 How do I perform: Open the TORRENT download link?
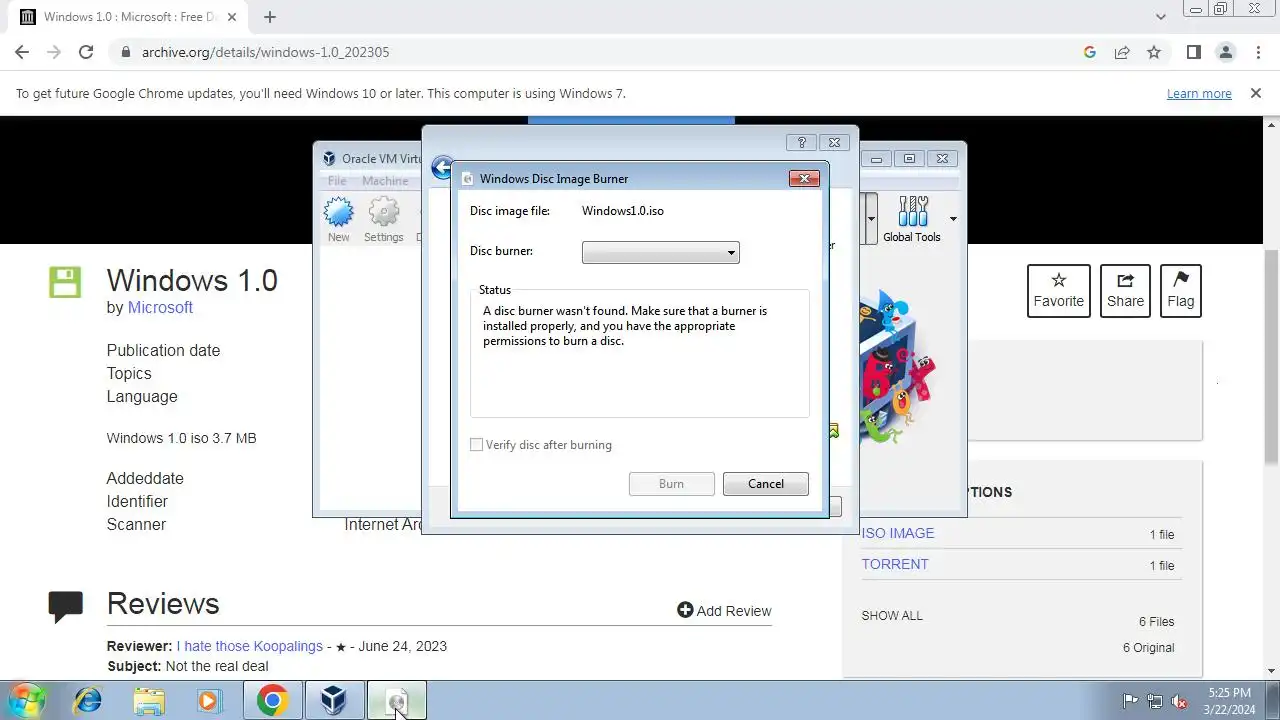point(895,564)
